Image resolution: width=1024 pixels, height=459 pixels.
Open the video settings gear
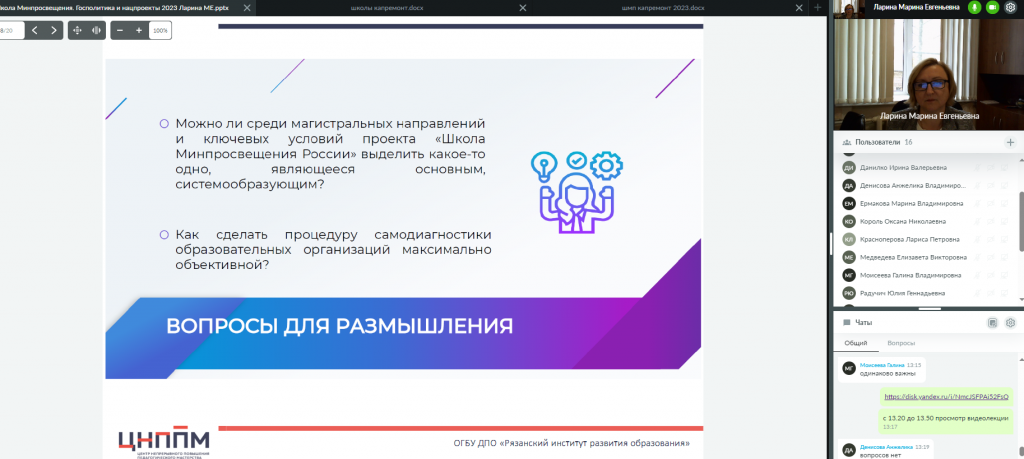[x=1010, y=7]
